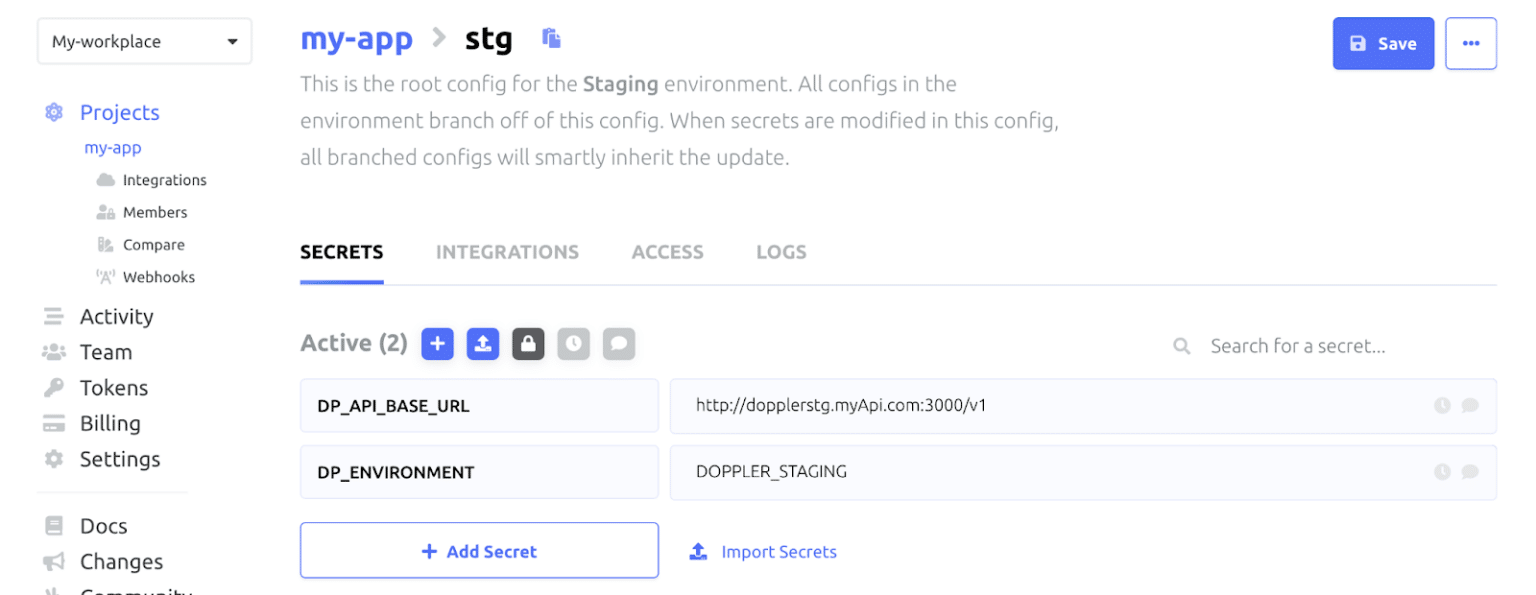
Task: Click the blue upload icon beside Active
Action: [483, 344]
